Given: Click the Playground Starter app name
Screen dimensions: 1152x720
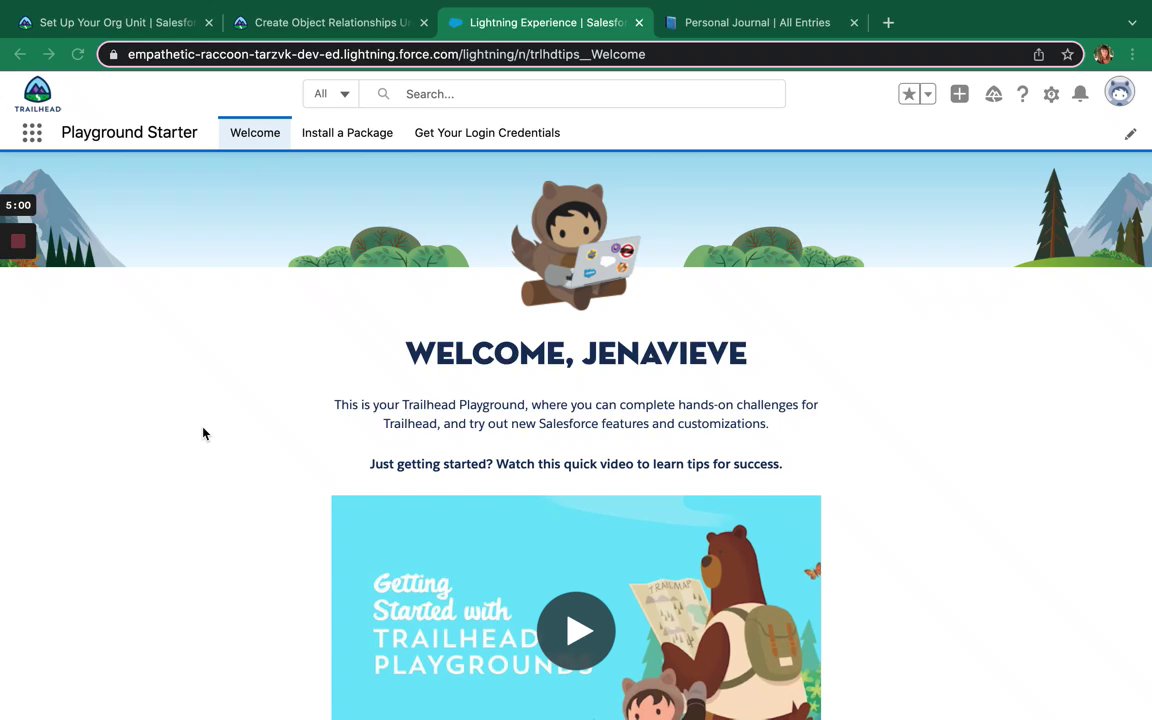Looking at the screenshot, I should [x=129, y=132].
